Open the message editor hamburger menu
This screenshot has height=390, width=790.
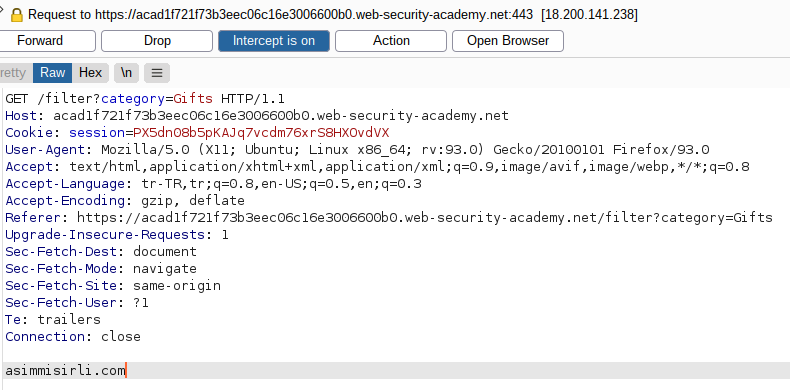(157, 73)
